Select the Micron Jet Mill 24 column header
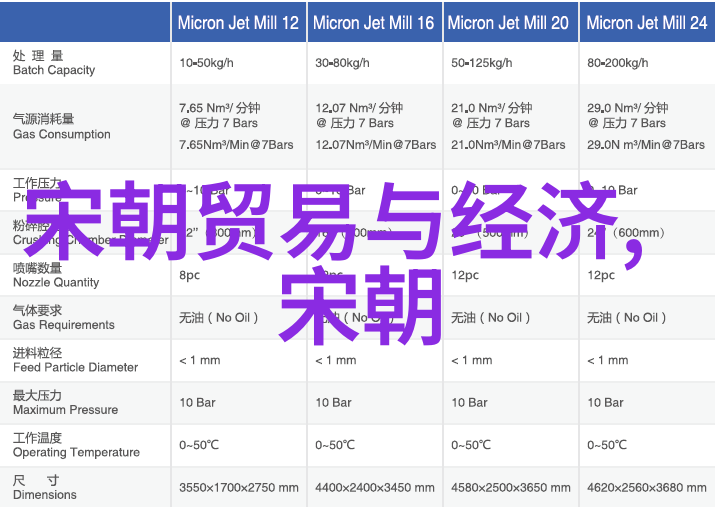The image size is (722, 507). click(647, 23)
